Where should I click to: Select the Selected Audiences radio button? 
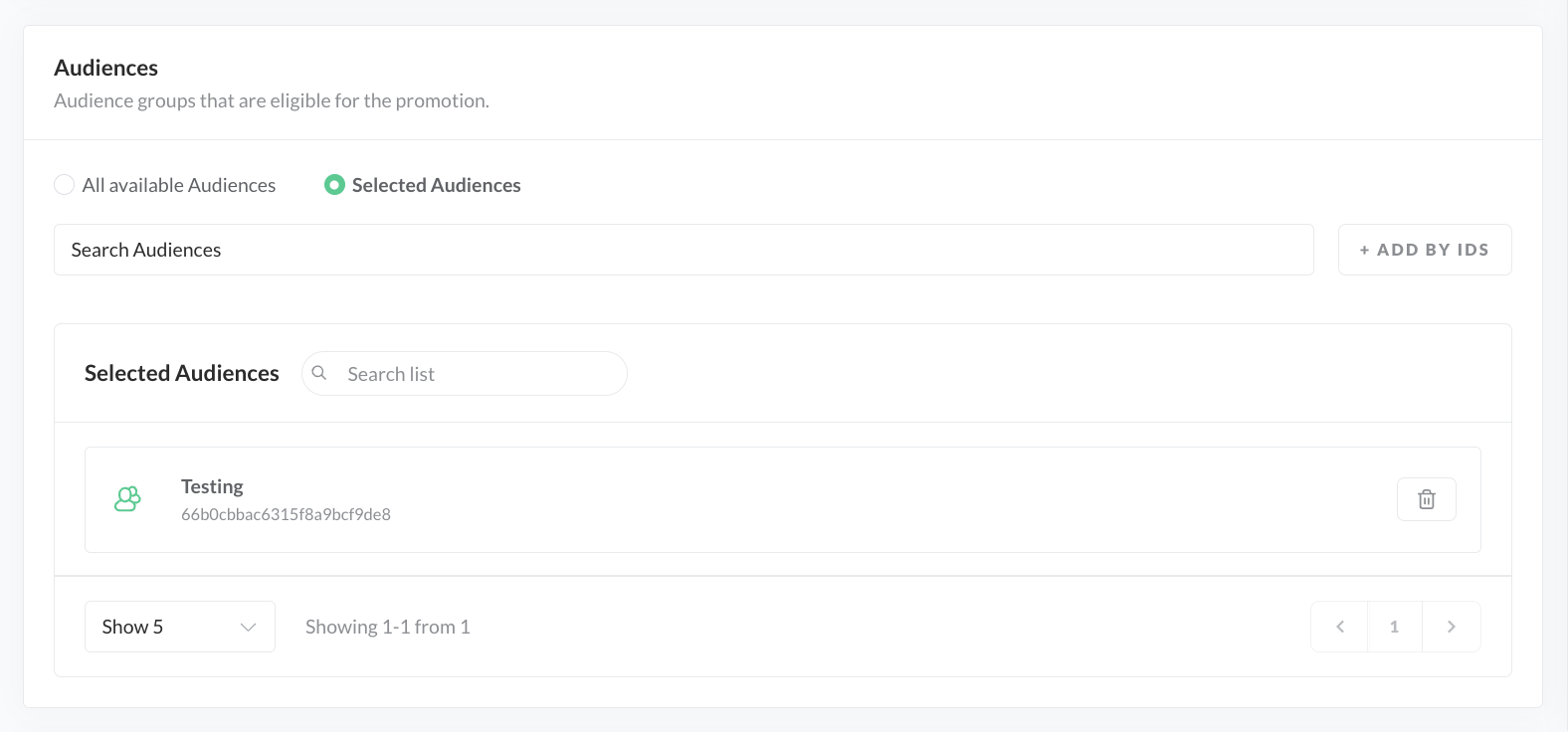pos(334,185)
